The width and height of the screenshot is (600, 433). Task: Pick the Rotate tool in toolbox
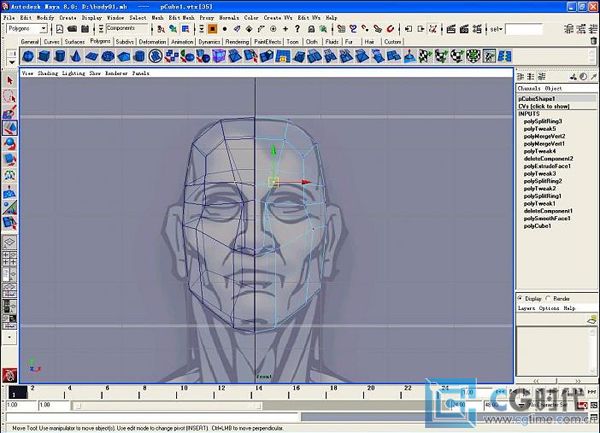(10, 143)
